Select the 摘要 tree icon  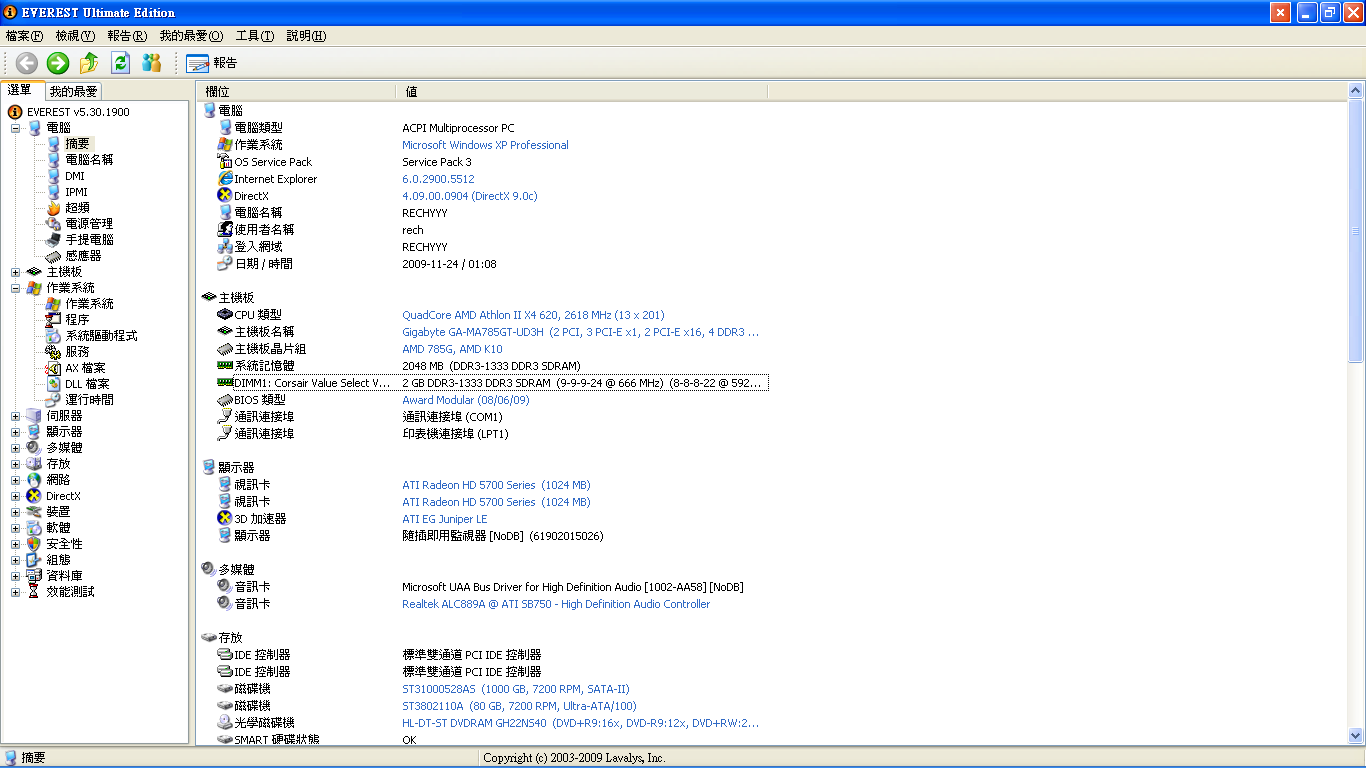tap(54, 144)
